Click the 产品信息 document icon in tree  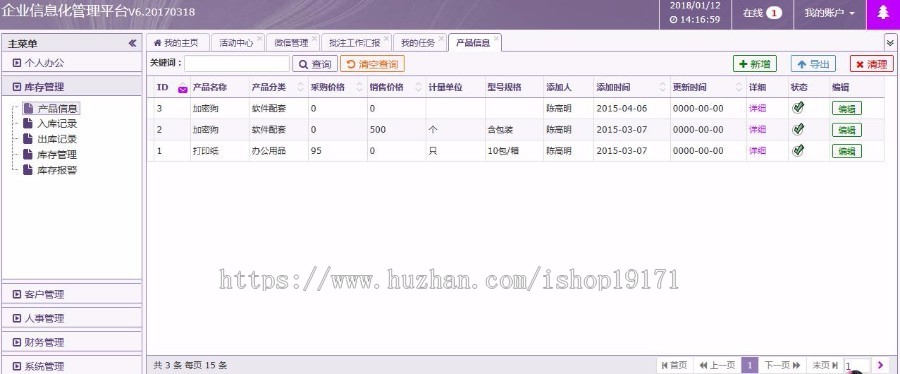coord(28,108)
